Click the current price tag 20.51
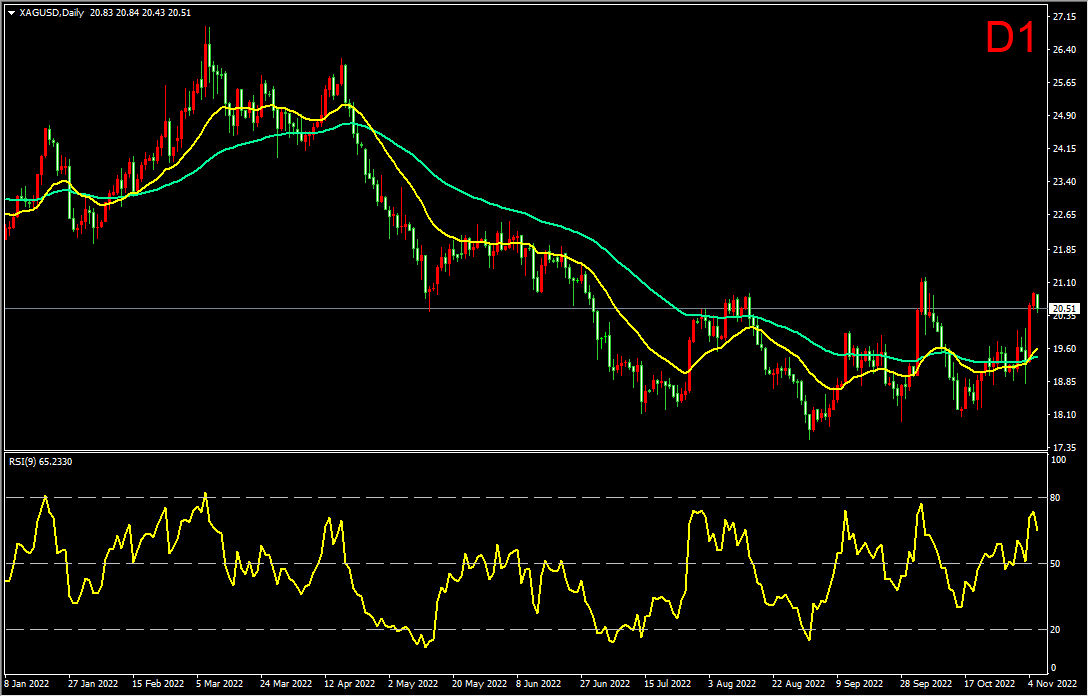Screen dimensions: 1089x697 pos(1065,308)
